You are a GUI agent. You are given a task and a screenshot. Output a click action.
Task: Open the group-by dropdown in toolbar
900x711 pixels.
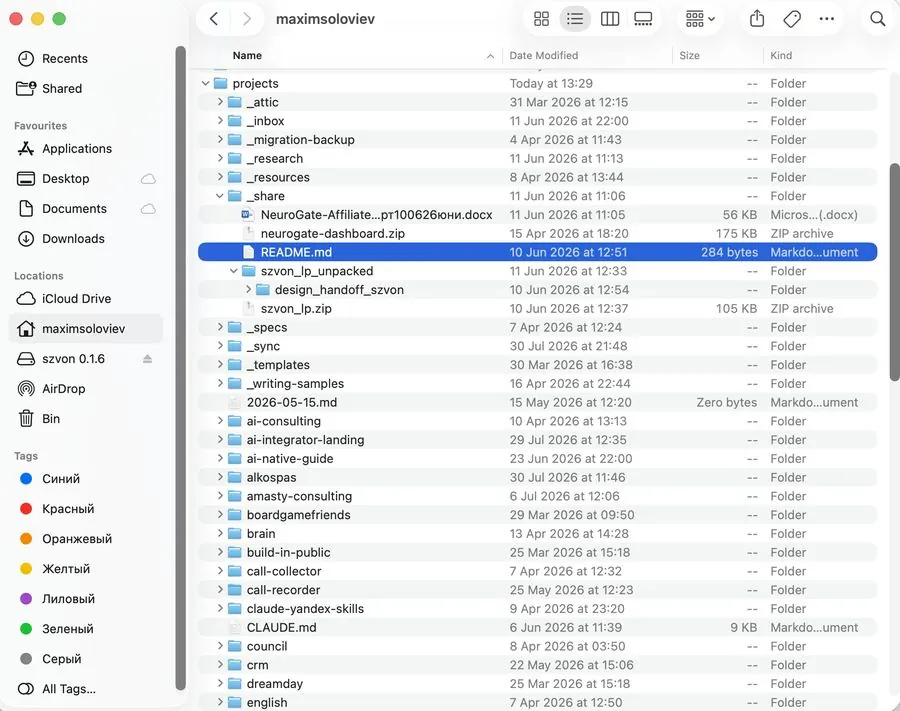click(700, 19)
